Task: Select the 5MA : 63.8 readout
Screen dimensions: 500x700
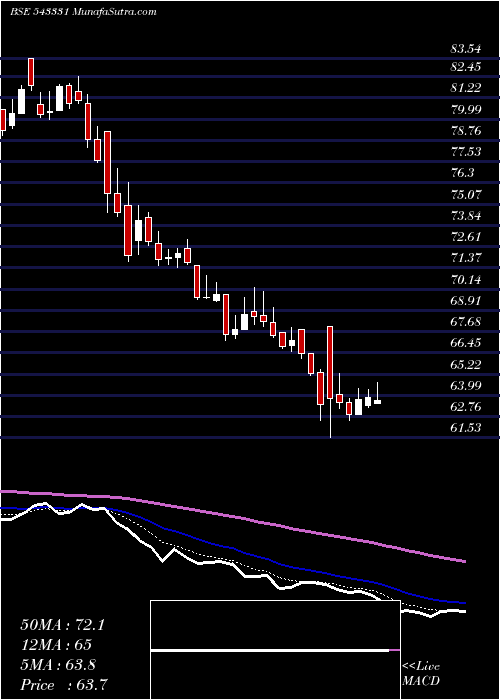Action: point(58,665)
